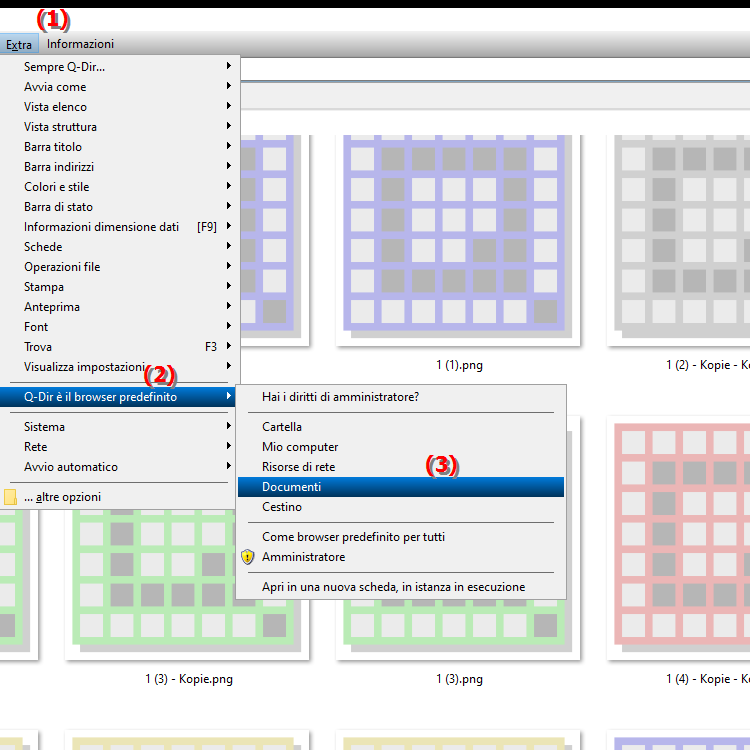Open Barra di stato submenu

119,207
